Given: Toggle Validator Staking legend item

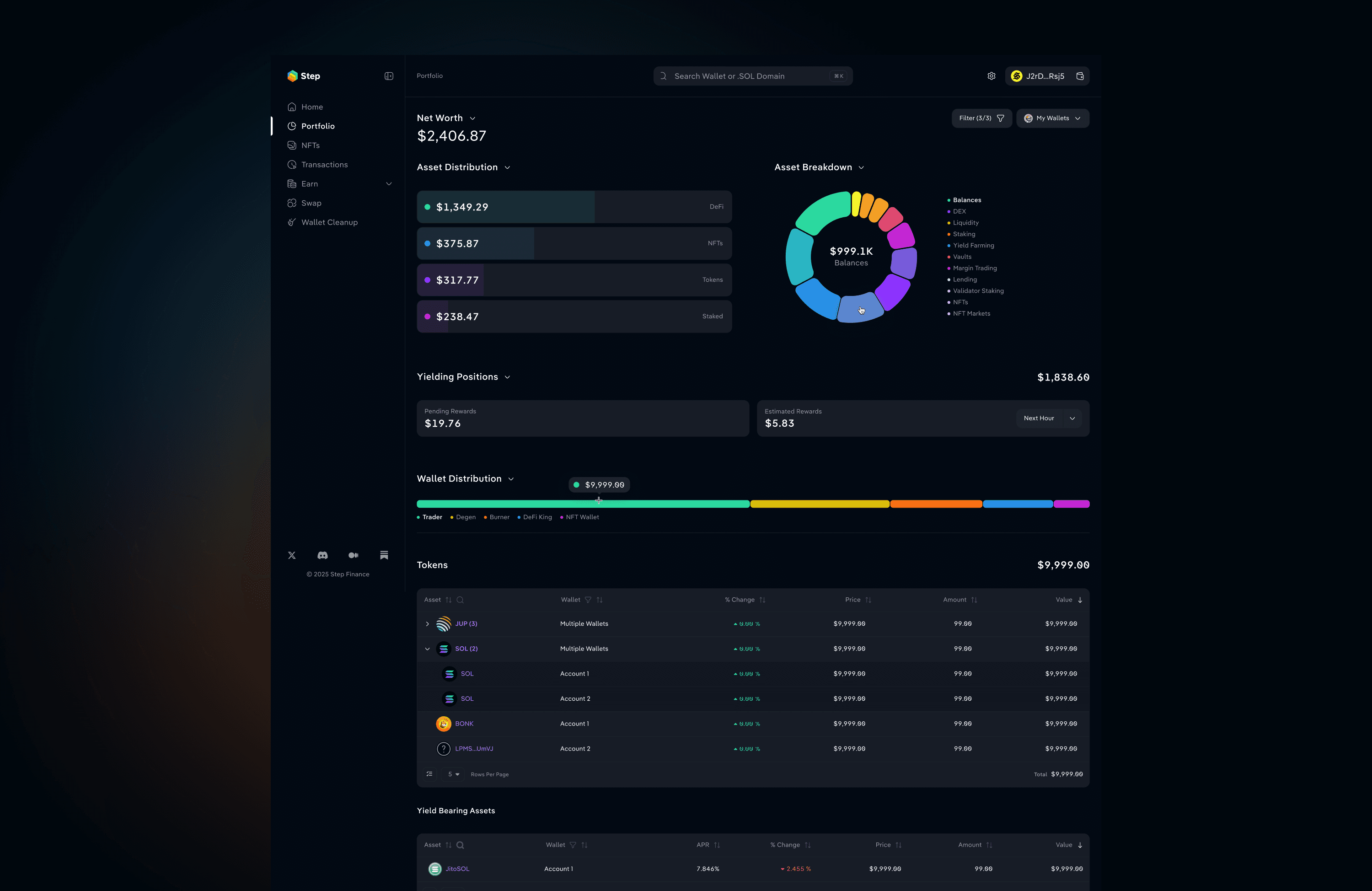Looking at the screenshot, I should point(975,291).
